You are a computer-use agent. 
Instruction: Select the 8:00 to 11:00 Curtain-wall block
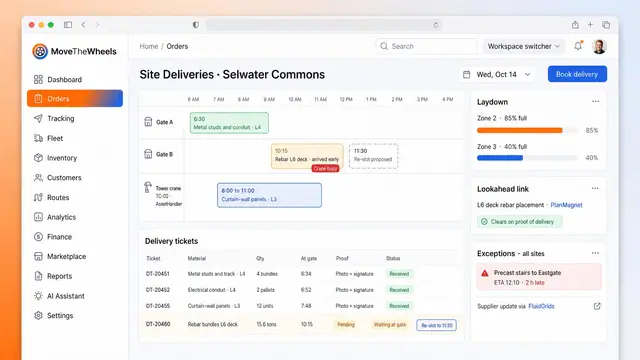(269, 195)
